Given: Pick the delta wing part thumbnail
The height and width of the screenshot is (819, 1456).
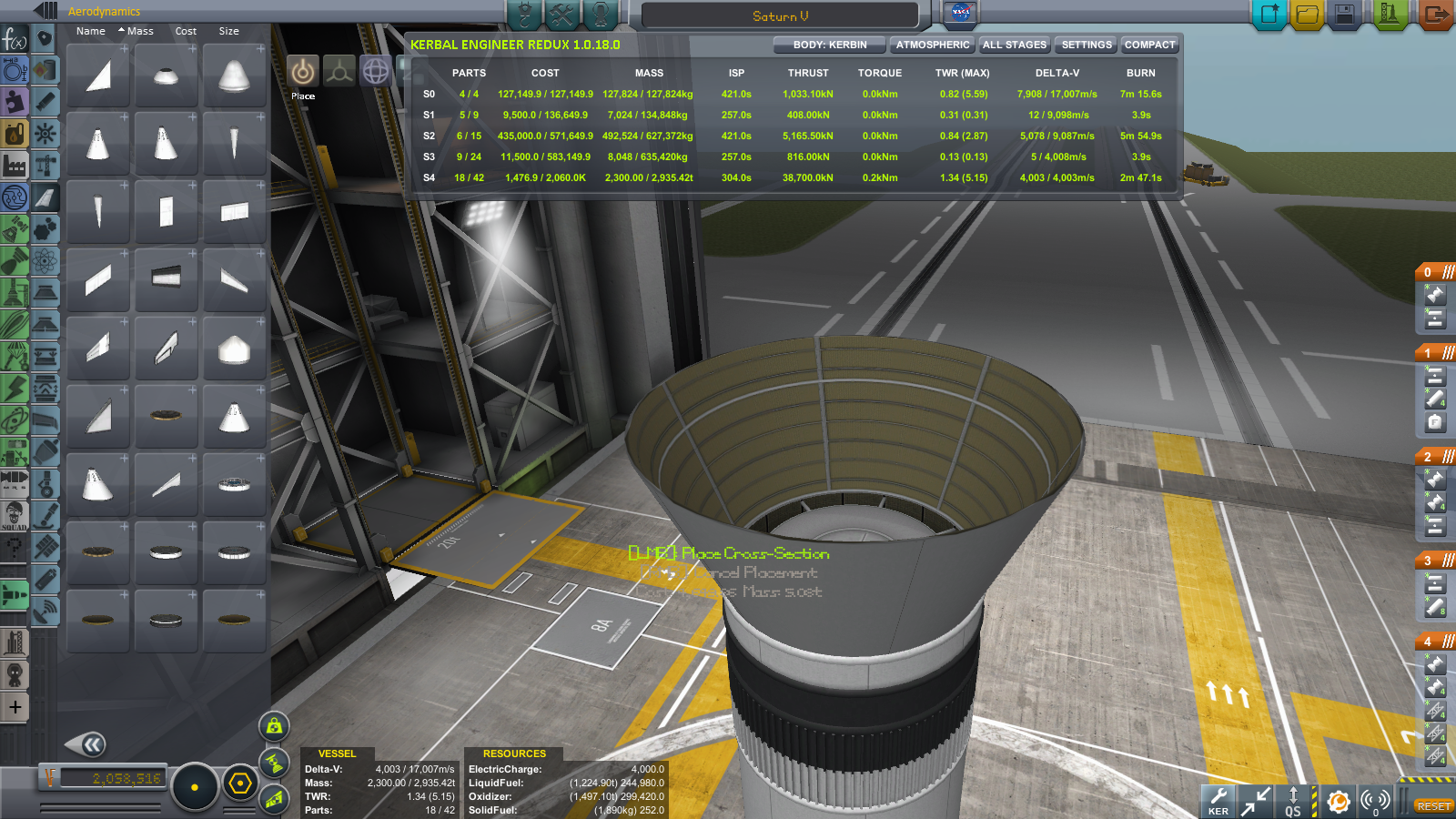Looking at the screenshot, I should (x=98, y=76).
